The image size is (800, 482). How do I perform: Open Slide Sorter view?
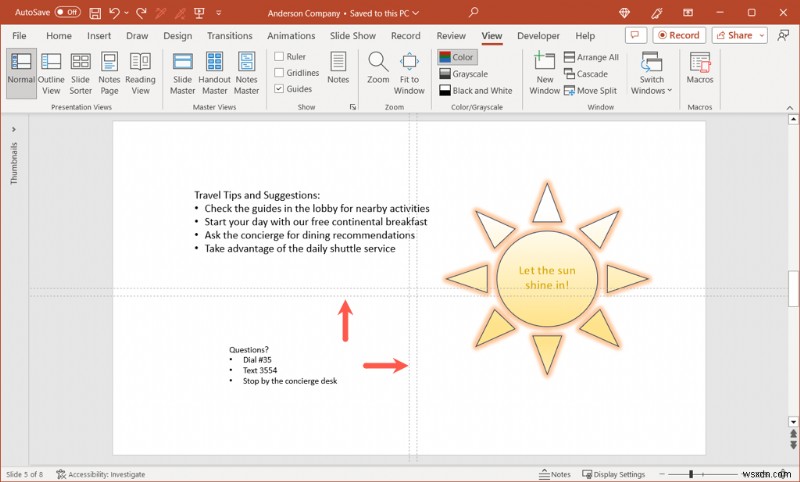pyautogui.click(x=81, y=73)
